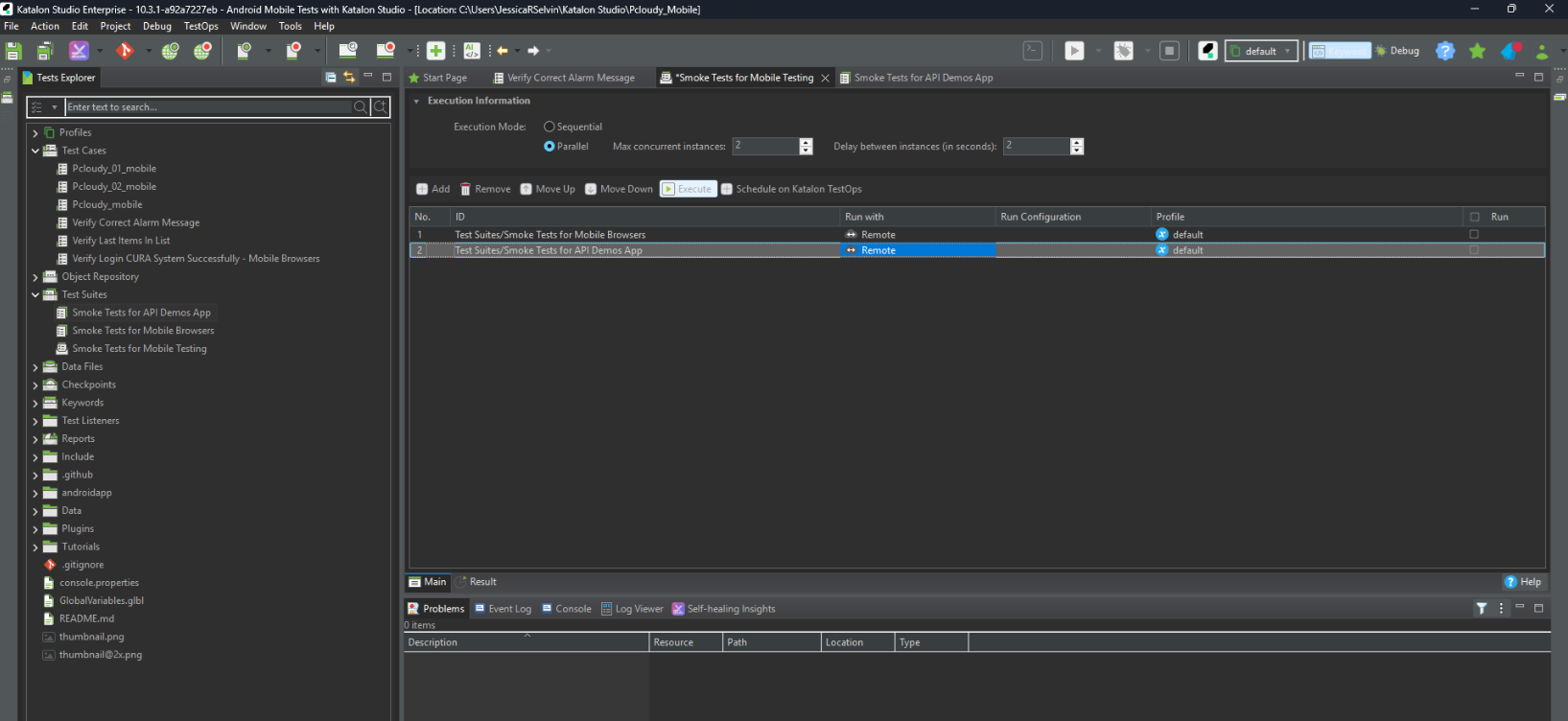Run the test with the play icon

(x=1074, y=51)
